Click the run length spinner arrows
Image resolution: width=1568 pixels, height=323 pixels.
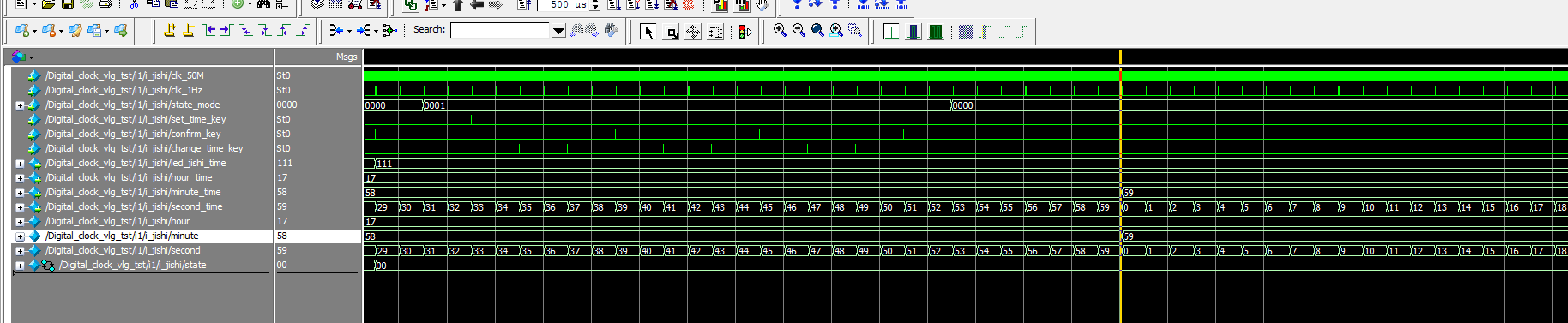(x=595, y=4)
